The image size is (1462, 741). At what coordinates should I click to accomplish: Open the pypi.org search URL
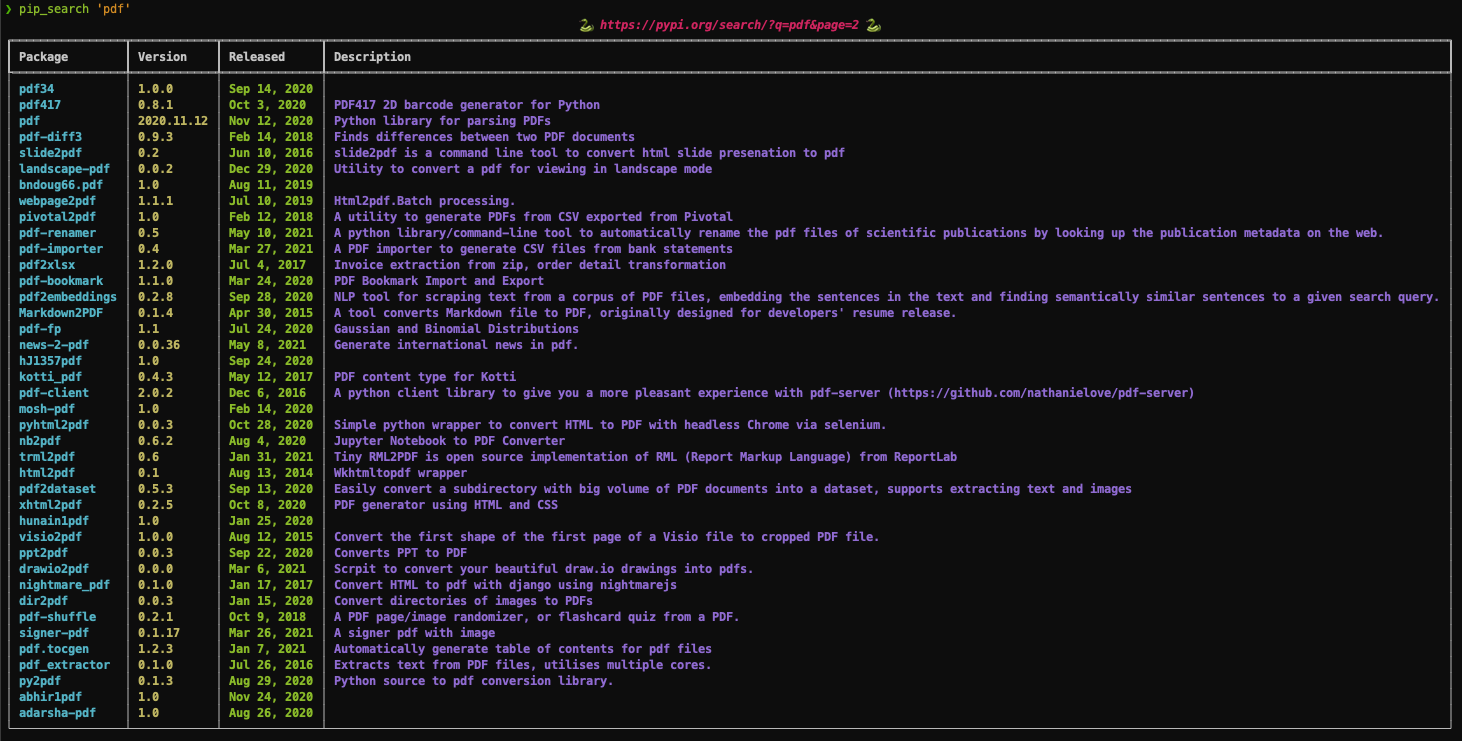click(x=728, y=24)
